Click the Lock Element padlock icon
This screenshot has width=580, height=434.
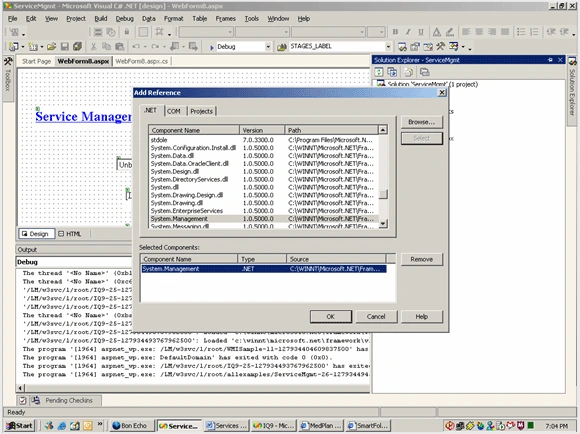127,32
